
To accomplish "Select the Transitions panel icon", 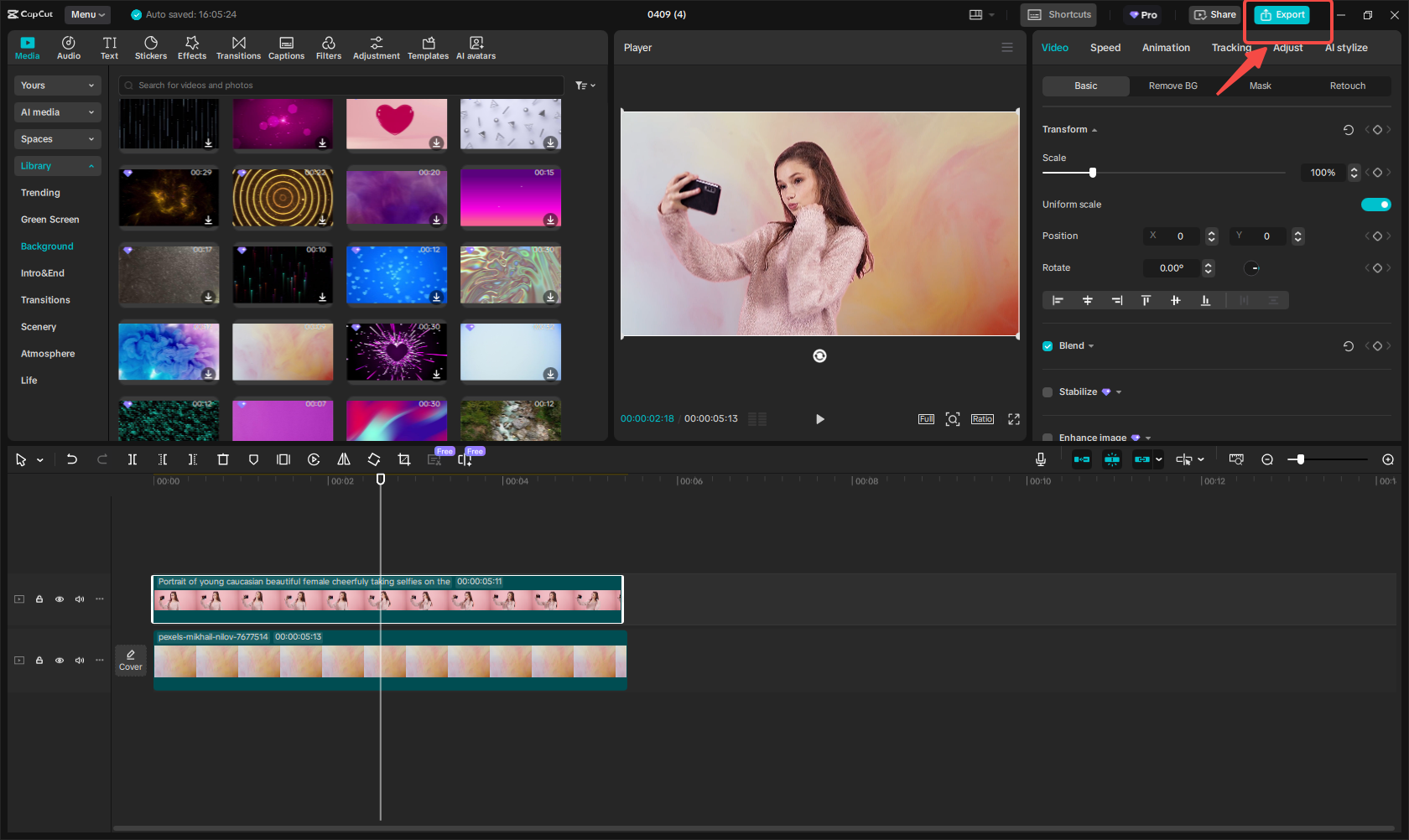I will click(x=238, y=47).
